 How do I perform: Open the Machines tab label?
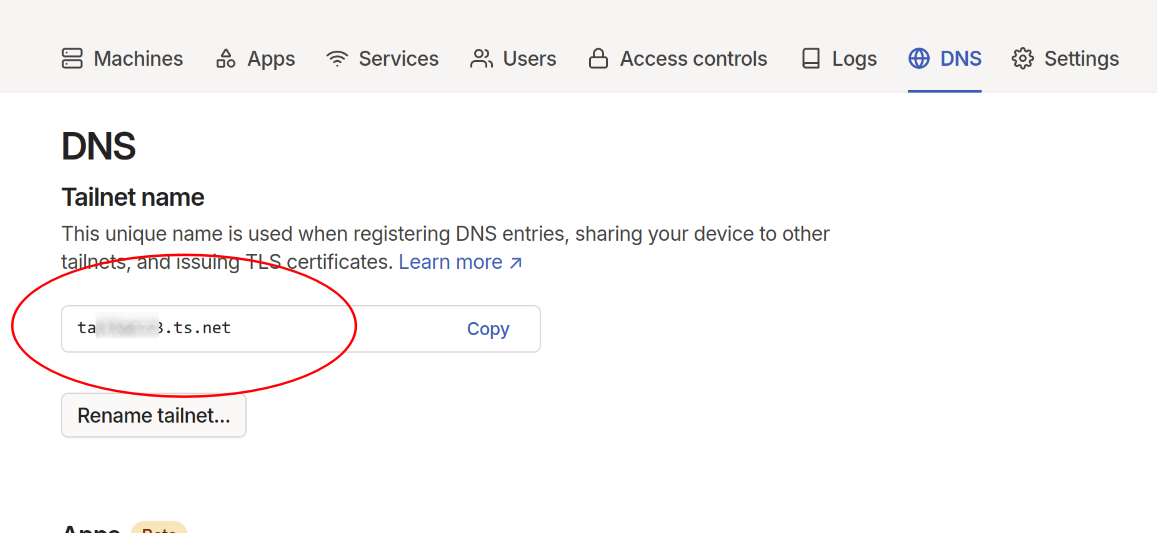coord(138,59)
